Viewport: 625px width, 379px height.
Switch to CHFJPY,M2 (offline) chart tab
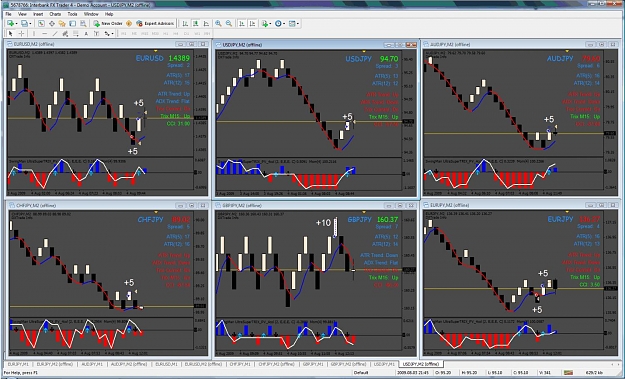[277, 364]
